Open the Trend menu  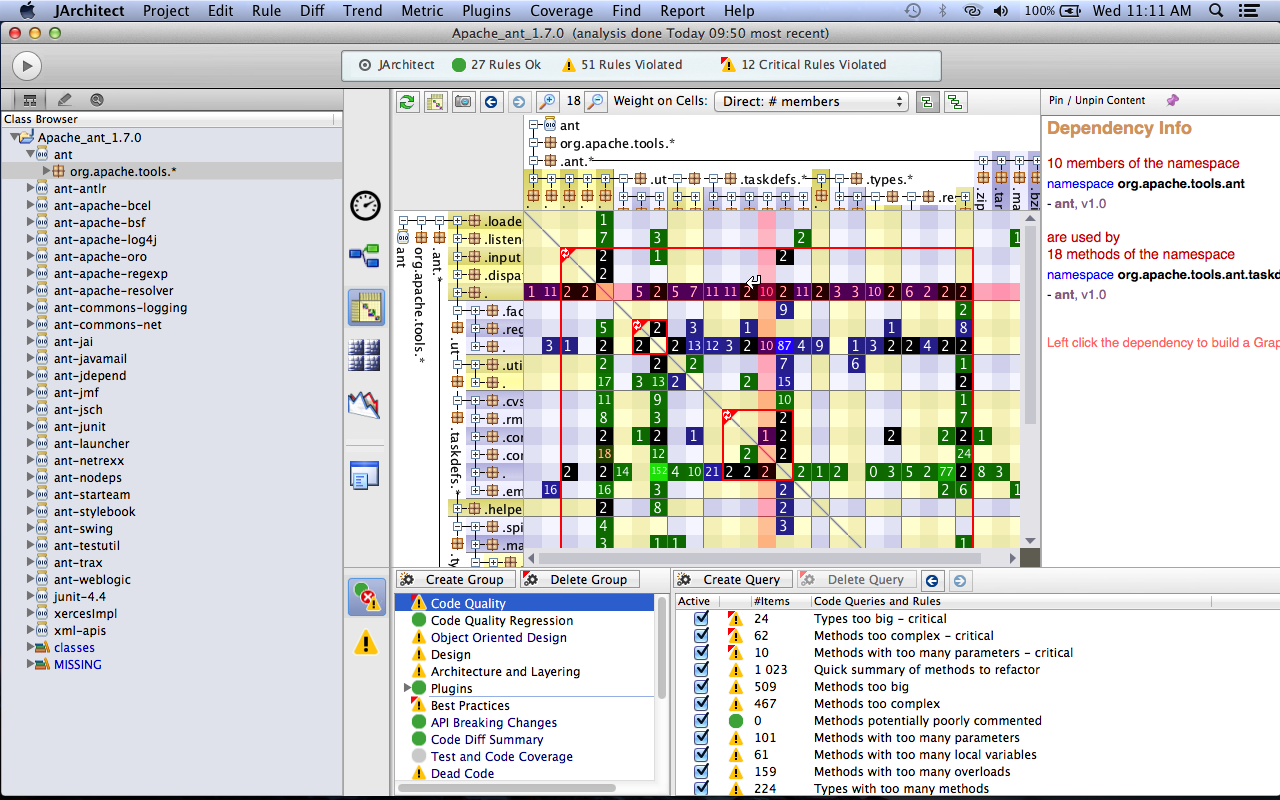(363, 10)
